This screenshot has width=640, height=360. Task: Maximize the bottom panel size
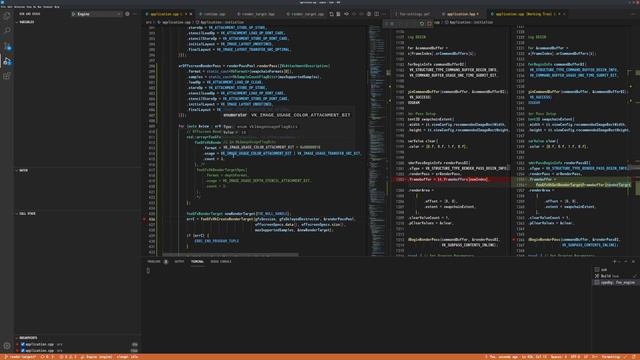click(x=626, y=262)
